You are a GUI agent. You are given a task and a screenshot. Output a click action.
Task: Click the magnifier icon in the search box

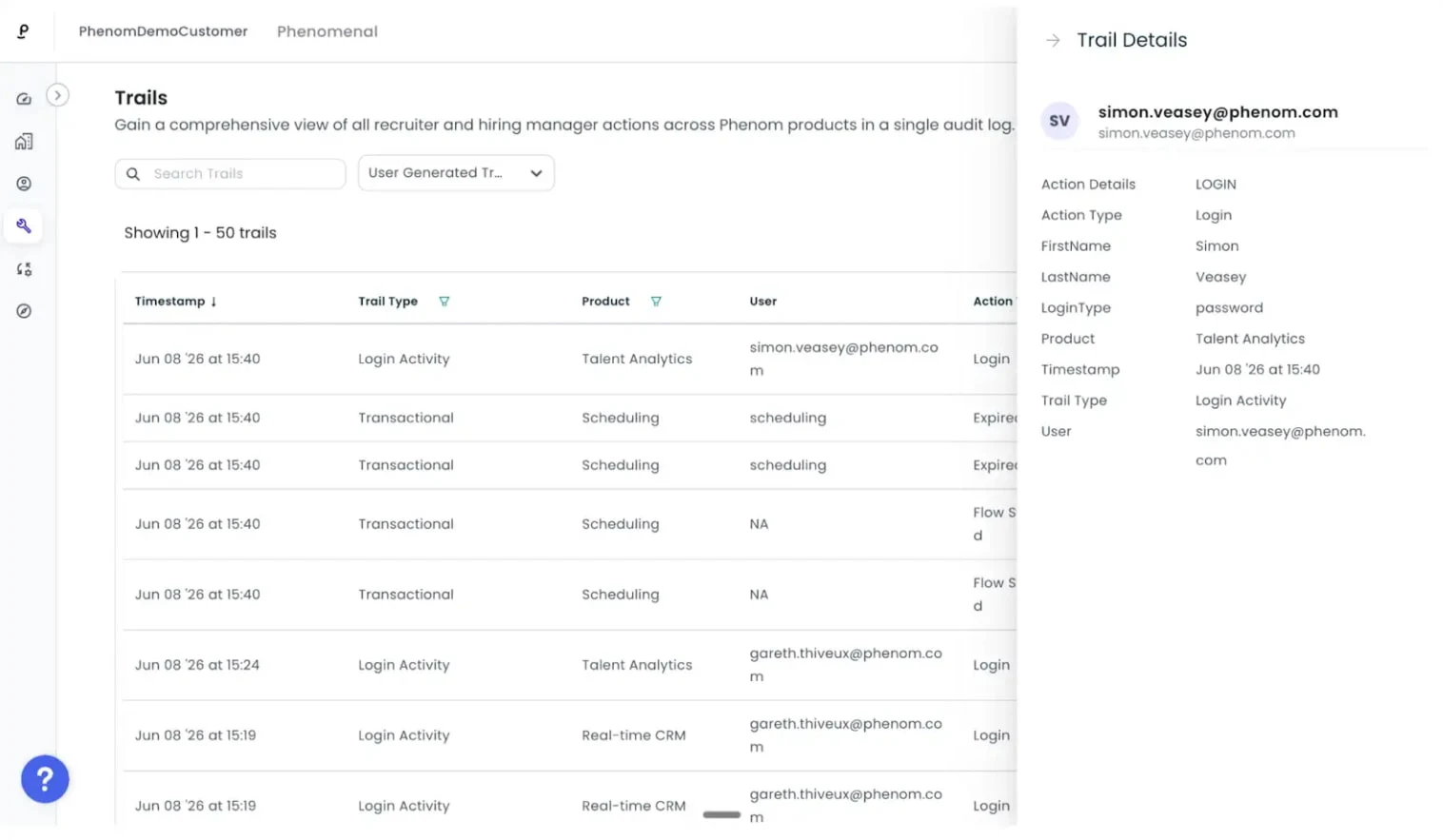pos(133,174)
